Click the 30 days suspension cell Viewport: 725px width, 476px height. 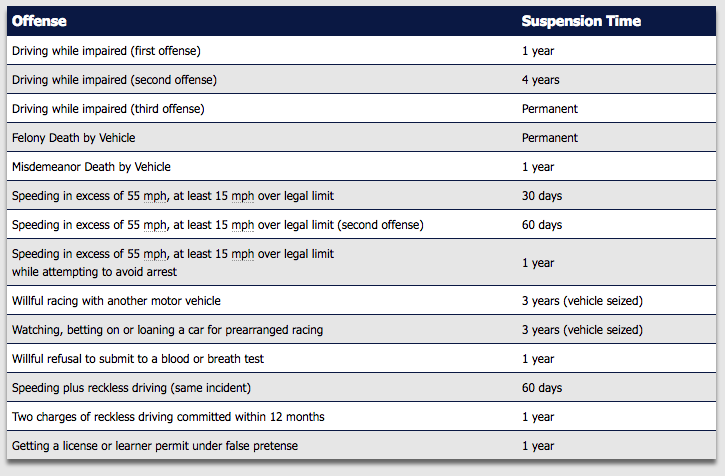tap(542, 196)
